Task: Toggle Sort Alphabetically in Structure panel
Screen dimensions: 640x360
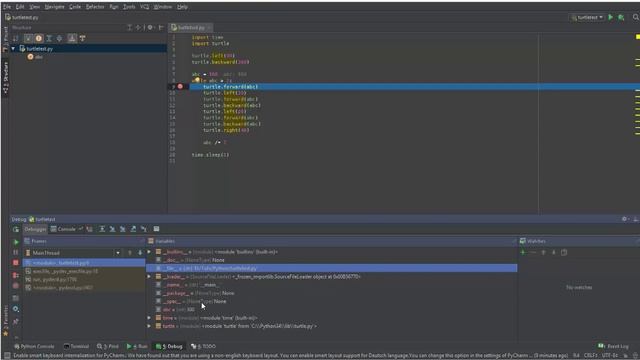Action: click(x=16, y=38)
